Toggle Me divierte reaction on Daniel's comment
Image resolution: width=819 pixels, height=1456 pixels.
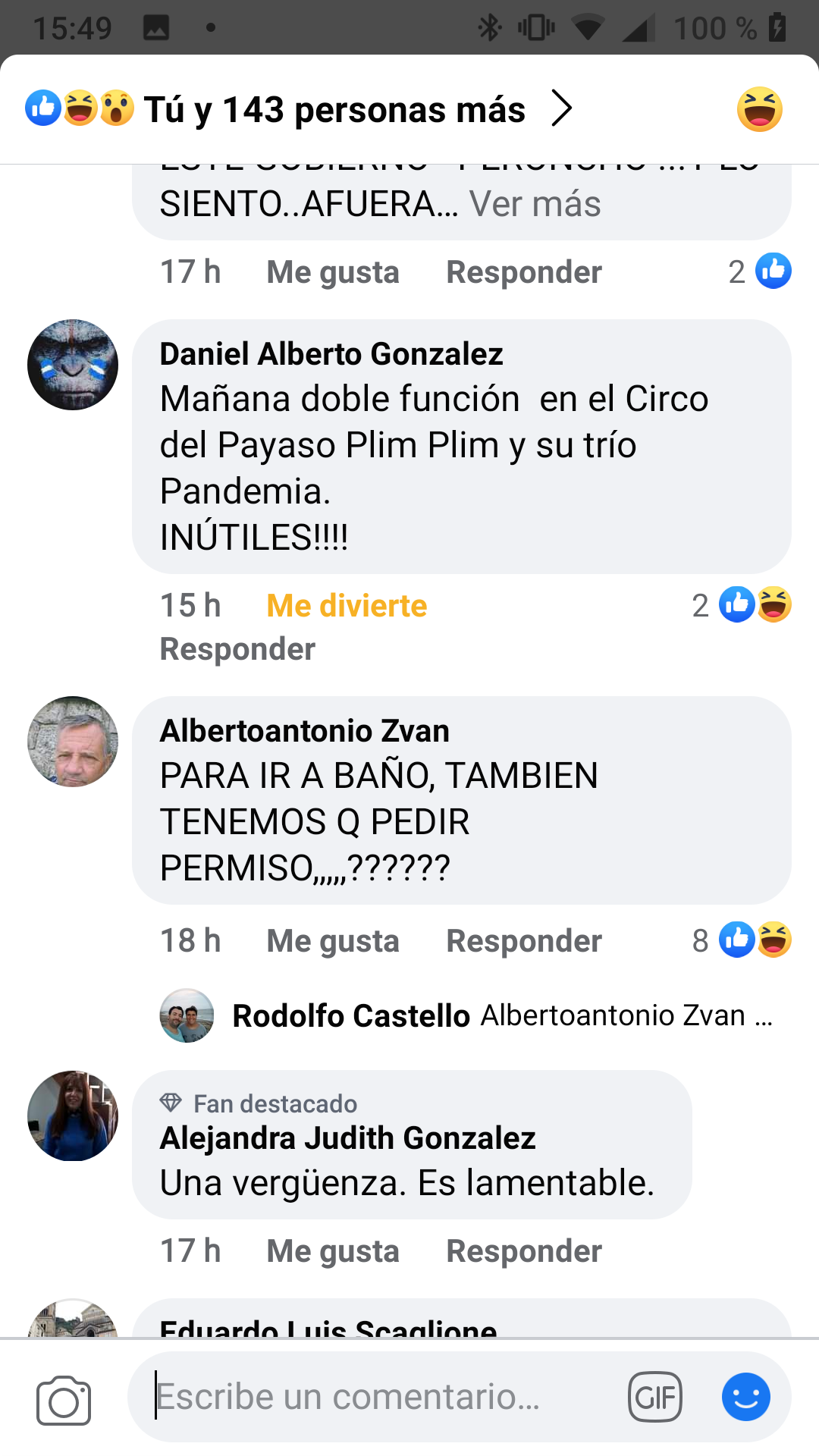pyautogui.click(x=347, y=606)
